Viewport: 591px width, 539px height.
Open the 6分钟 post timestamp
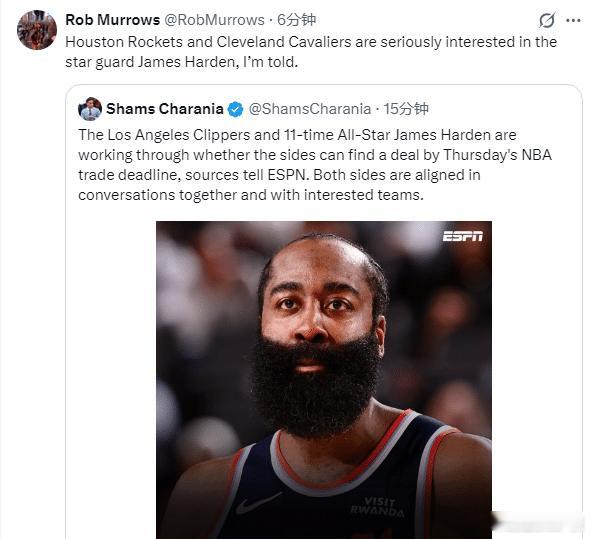point(296,20)
